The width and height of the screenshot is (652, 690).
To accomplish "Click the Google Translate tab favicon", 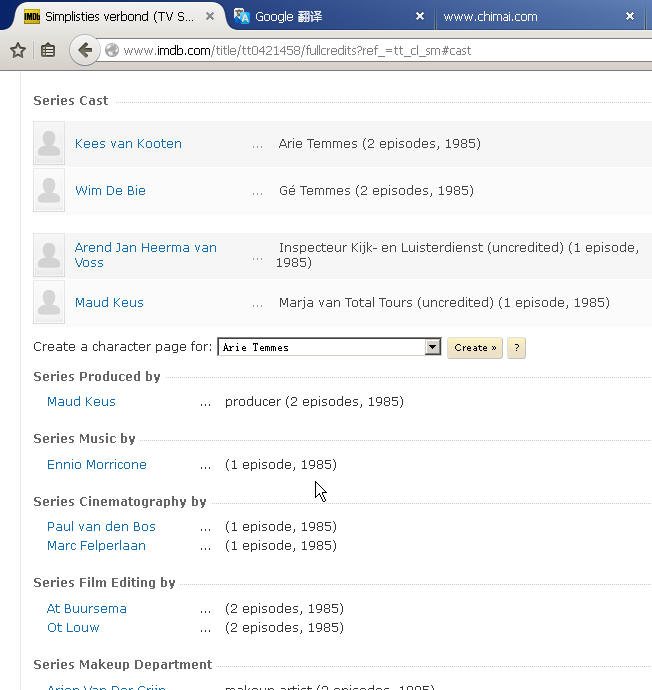I will [241, 17].
